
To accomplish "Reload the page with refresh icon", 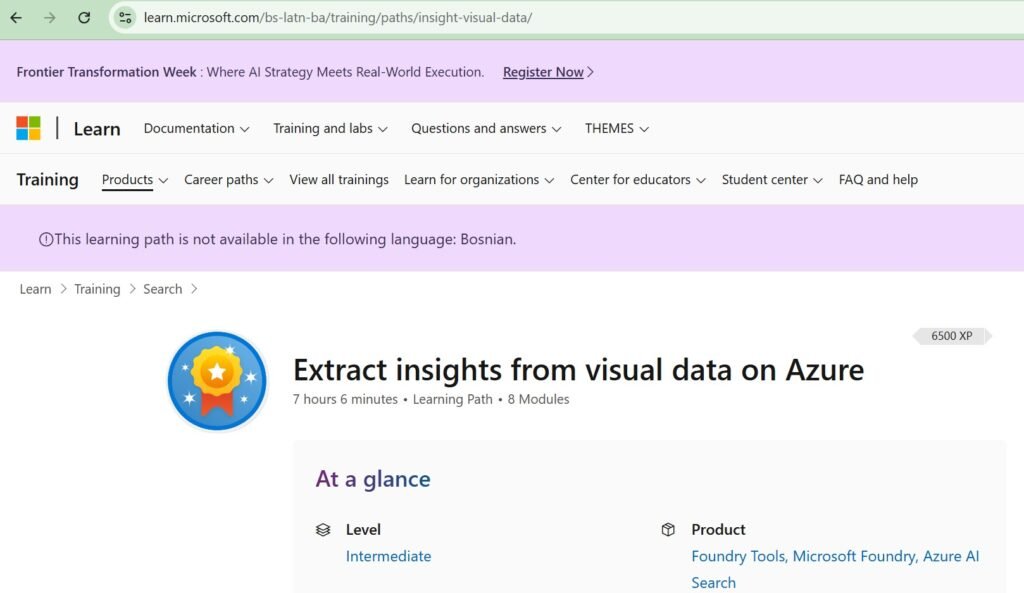I will [84, 18].
